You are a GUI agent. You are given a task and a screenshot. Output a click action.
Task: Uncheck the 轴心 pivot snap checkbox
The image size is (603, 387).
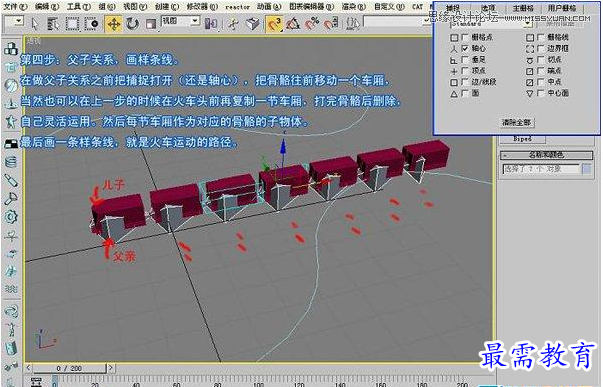point(465,48)
